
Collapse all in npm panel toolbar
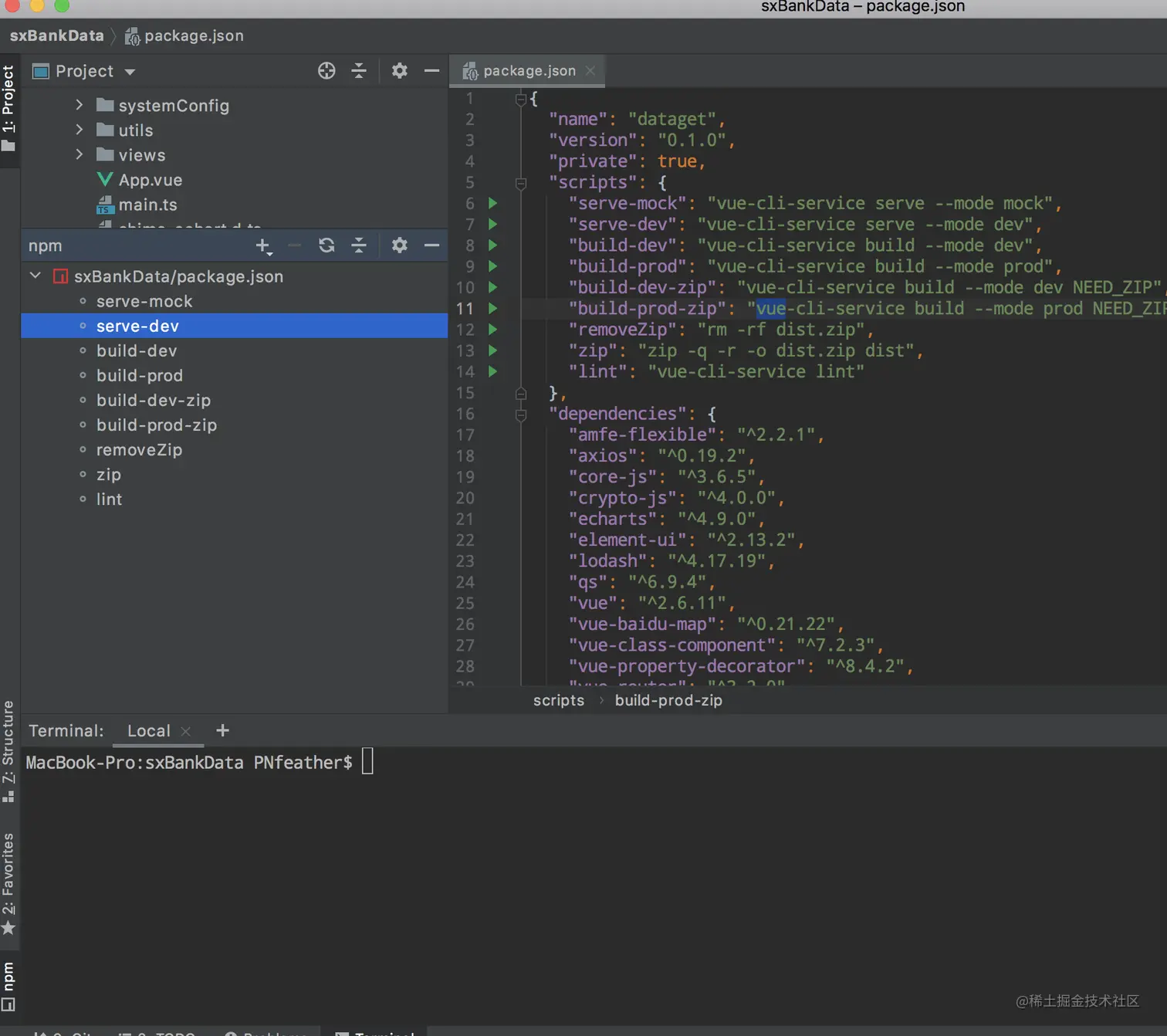click(x=359, y=245)
